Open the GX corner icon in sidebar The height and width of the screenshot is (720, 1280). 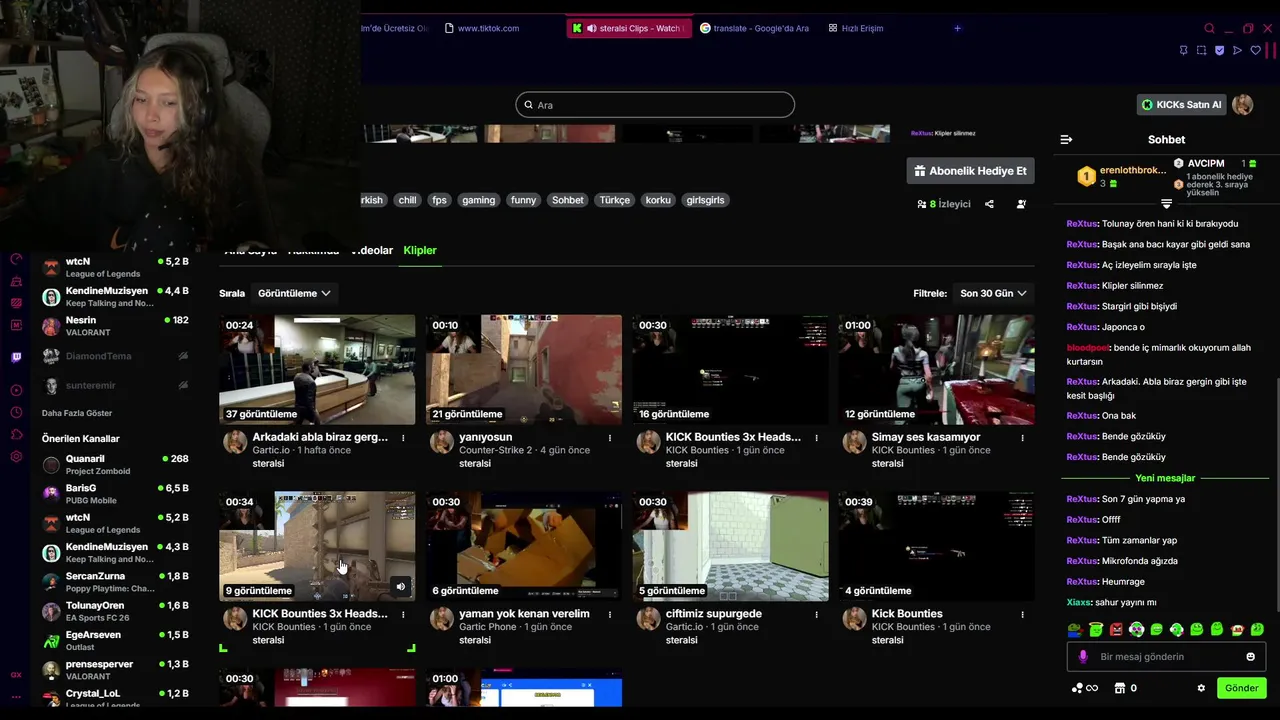click(x=16, y=675)
